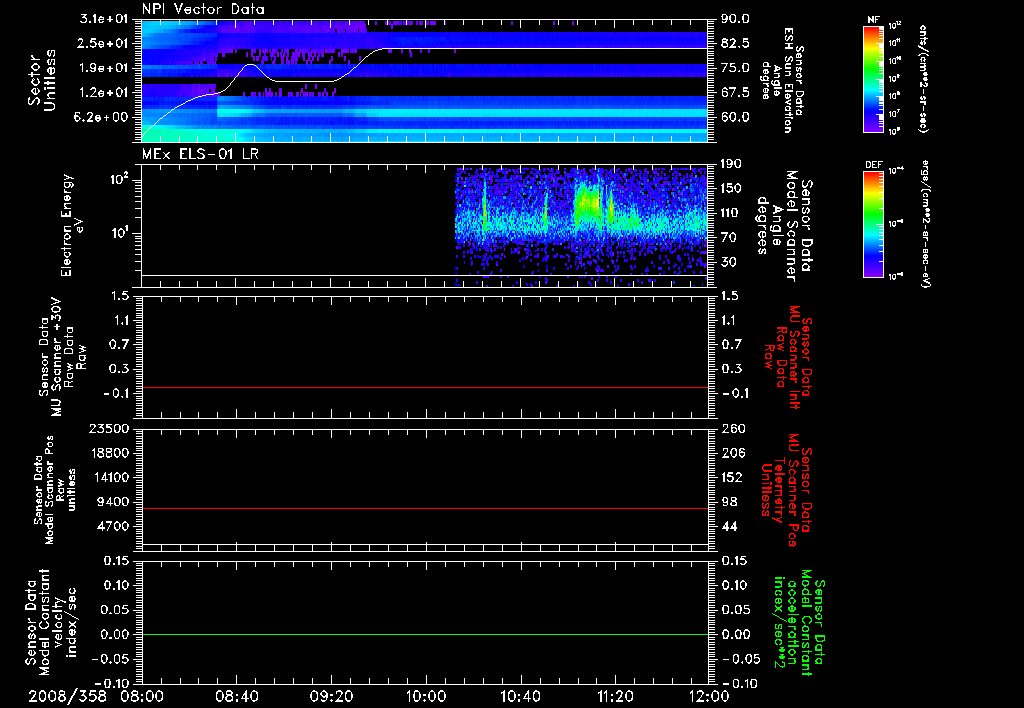Click the '12:00' time tick label

pos(709,696)
